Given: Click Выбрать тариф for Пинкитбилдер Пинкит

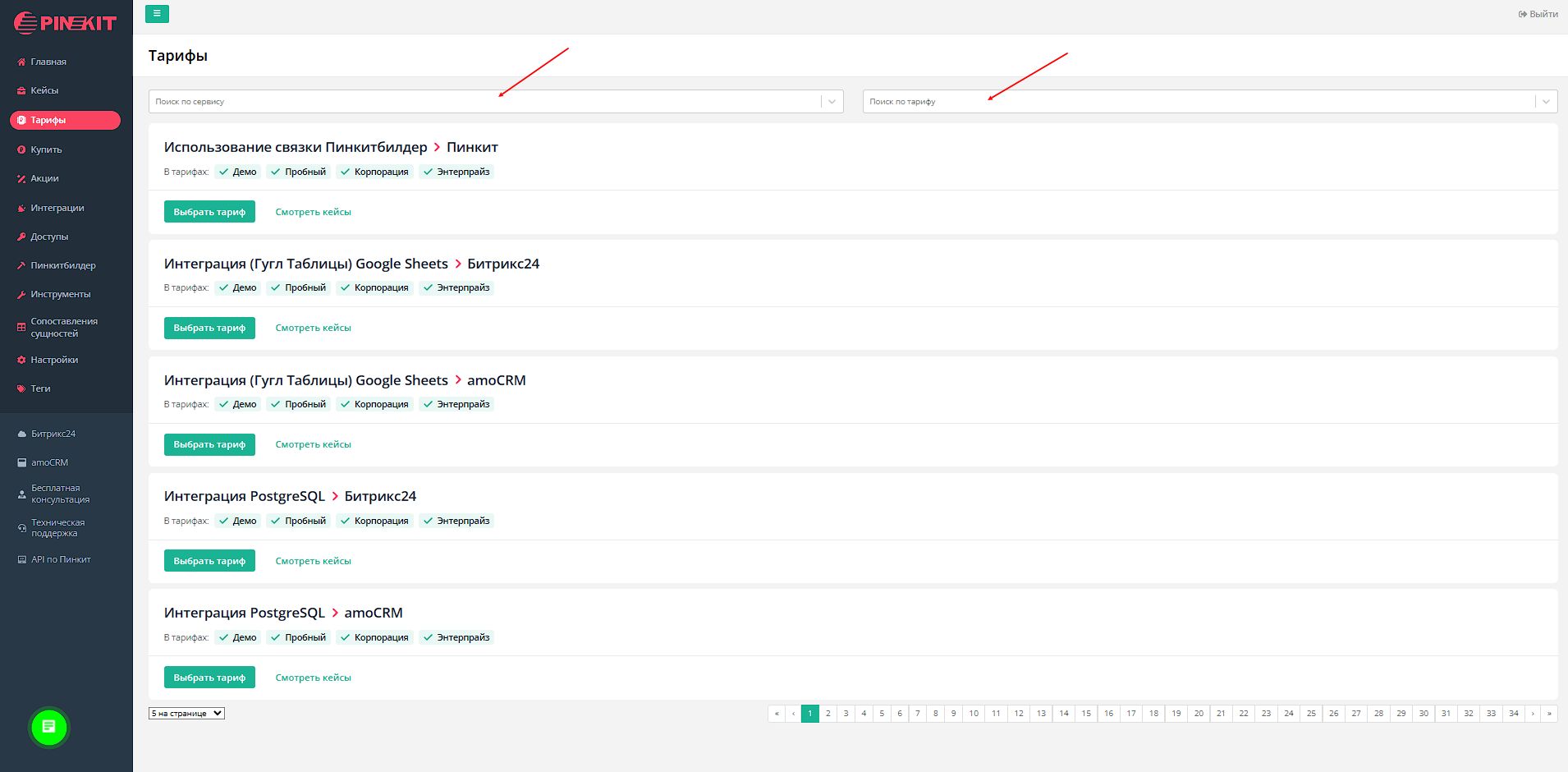Looking at the screenshot, I should click(209, 212).
